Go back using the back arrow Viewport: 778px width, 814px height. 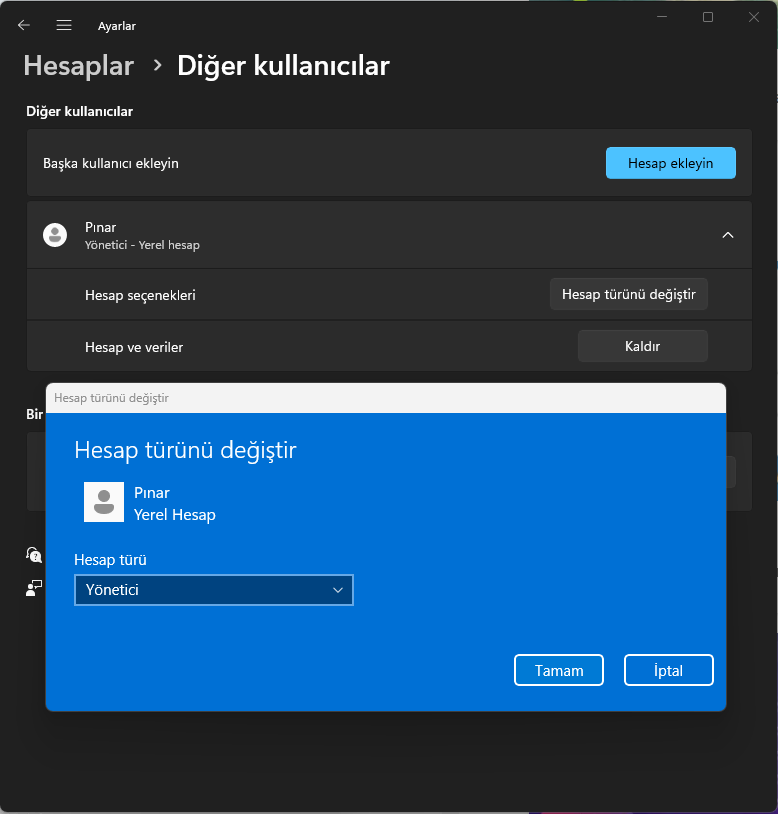(24, 25)
